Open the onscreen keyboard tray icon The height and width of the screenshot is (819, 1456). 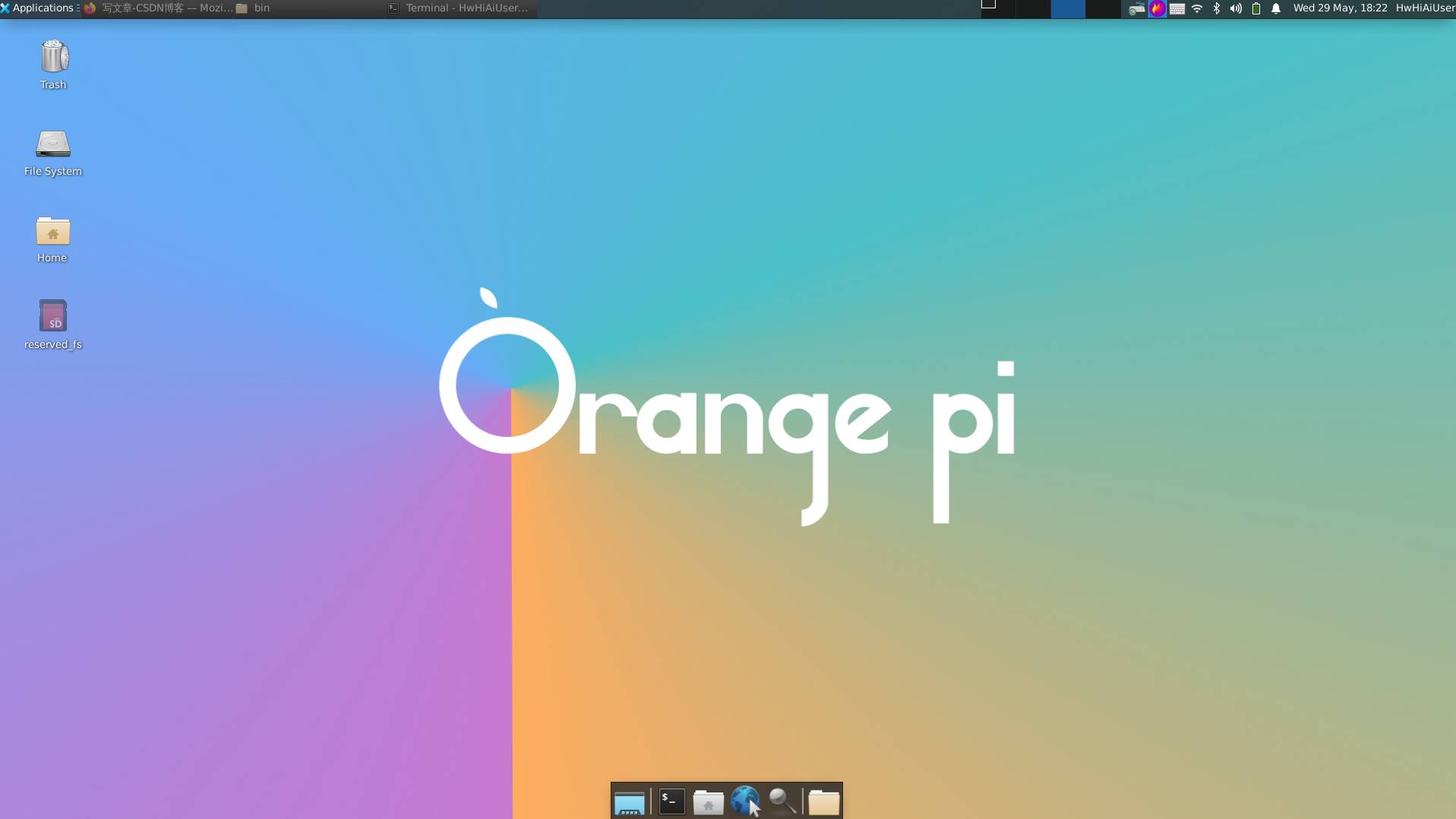coord(1177,9)
